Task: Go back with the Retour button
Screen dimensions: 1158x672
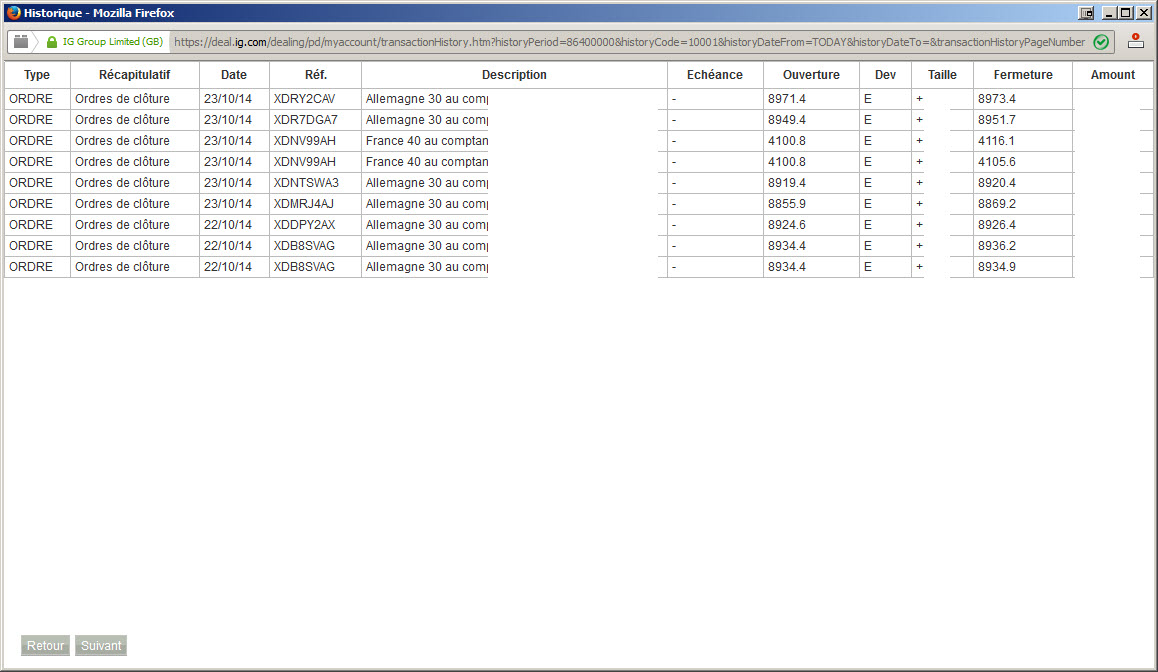Action: (45, 645)
